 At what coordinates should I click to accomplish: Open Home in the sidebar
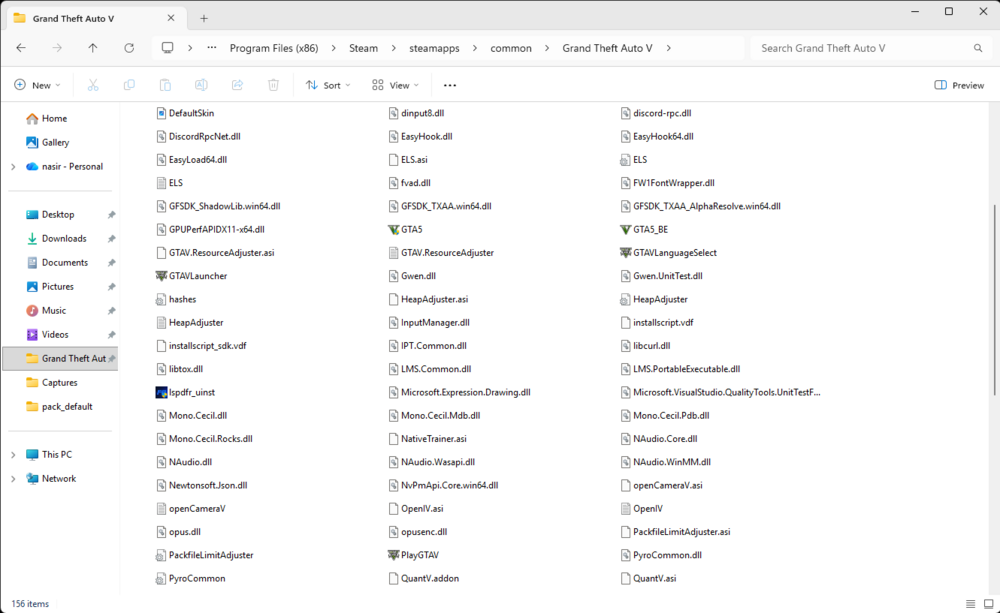point(47,118)
